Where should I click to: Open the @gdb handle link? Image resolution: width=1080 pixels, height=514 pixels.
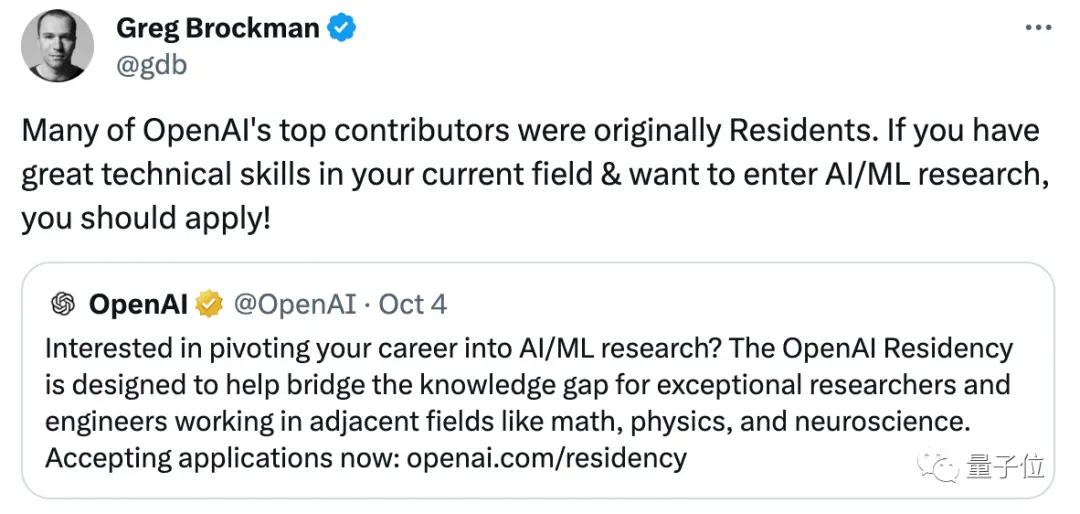152,65
